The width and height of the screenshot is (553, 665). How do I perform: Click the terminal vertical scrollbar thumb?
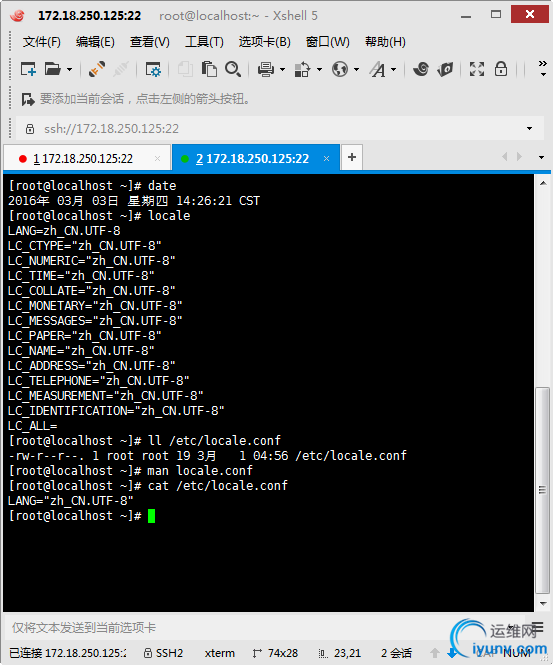coord(542,490)
